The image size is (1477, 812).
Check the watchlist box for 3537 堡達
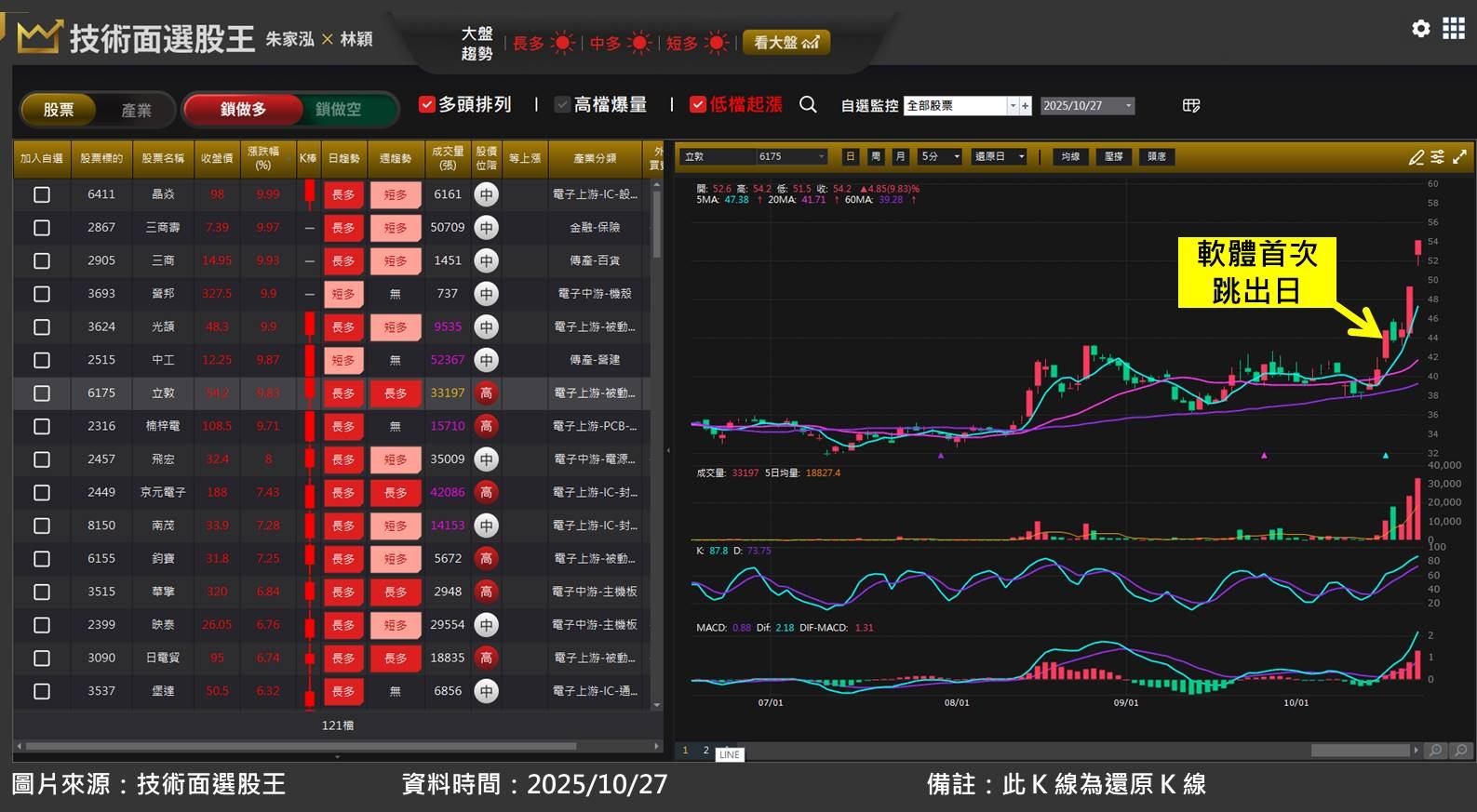(x=42, y=691)
